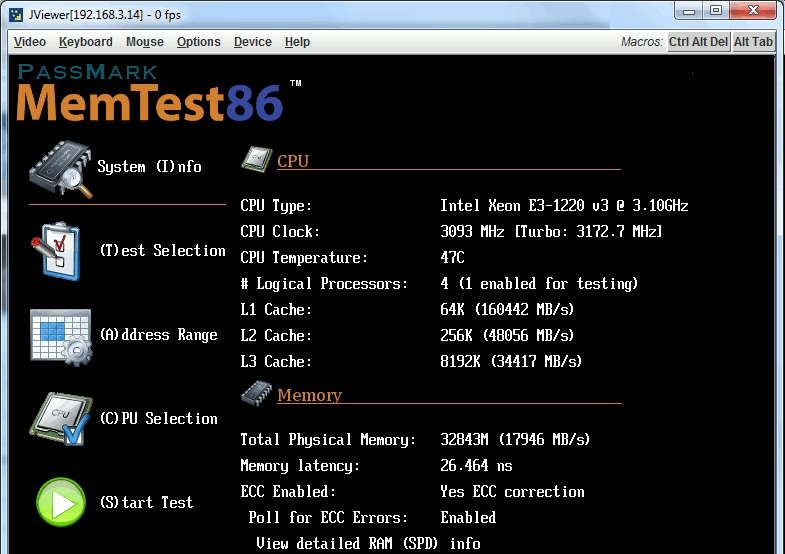Open the Options menu
Screen dimensions: 785x554
199,42
